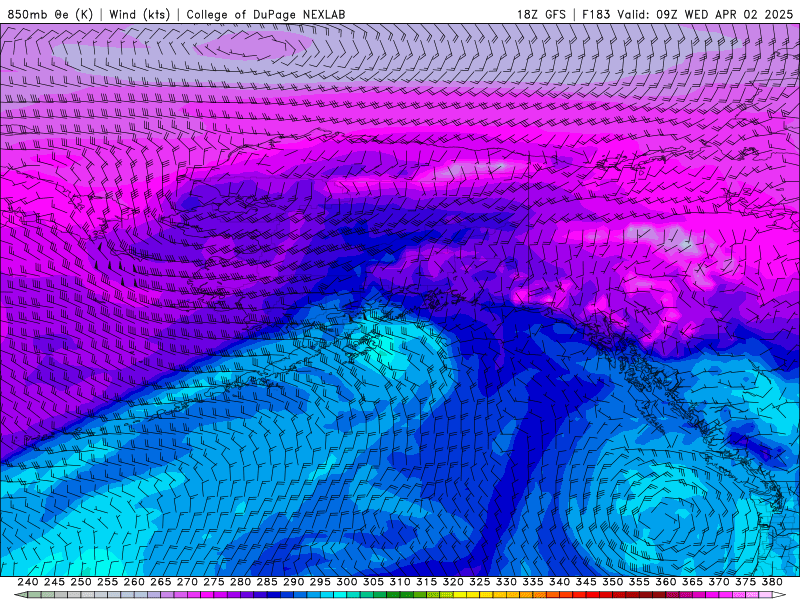Viewport: 800px width, 600px height.
Task: Click the 240 value on the color scale
Action: tap(28, 582)
